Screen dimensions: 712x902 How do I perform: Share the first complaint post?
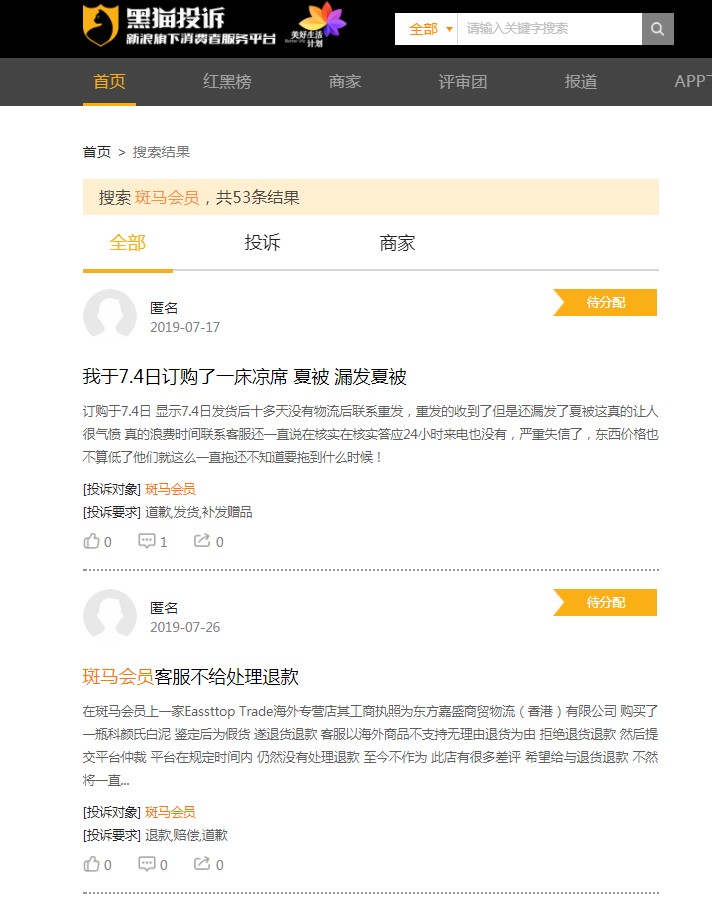(x=208, y=541)
